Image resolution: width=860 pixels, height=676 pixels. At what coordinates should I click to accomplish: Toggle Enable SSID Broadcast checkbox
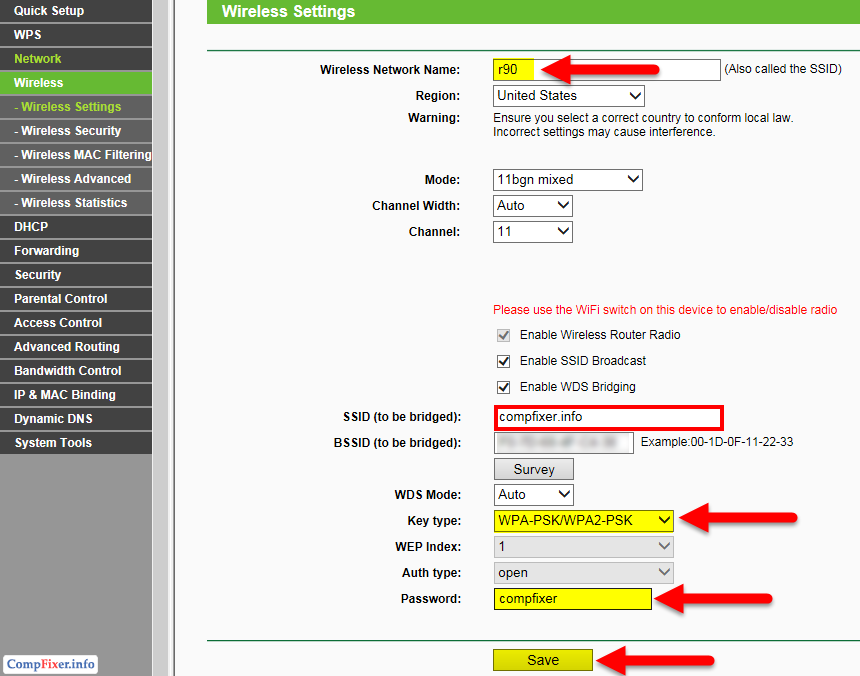(x=504, y=361)
